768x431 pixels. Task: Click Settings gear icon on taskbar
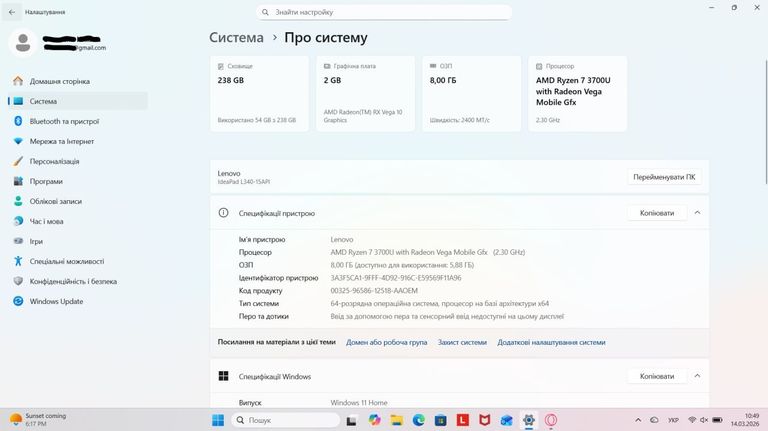click(528, 420)
